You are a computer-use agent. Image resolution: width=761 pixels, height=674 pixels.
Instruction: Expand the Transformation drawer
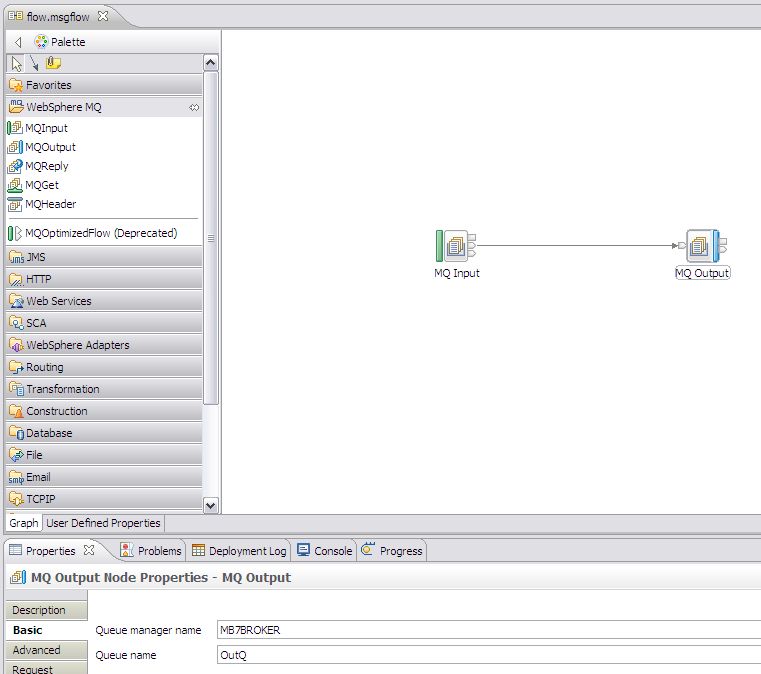coord(104,389)
